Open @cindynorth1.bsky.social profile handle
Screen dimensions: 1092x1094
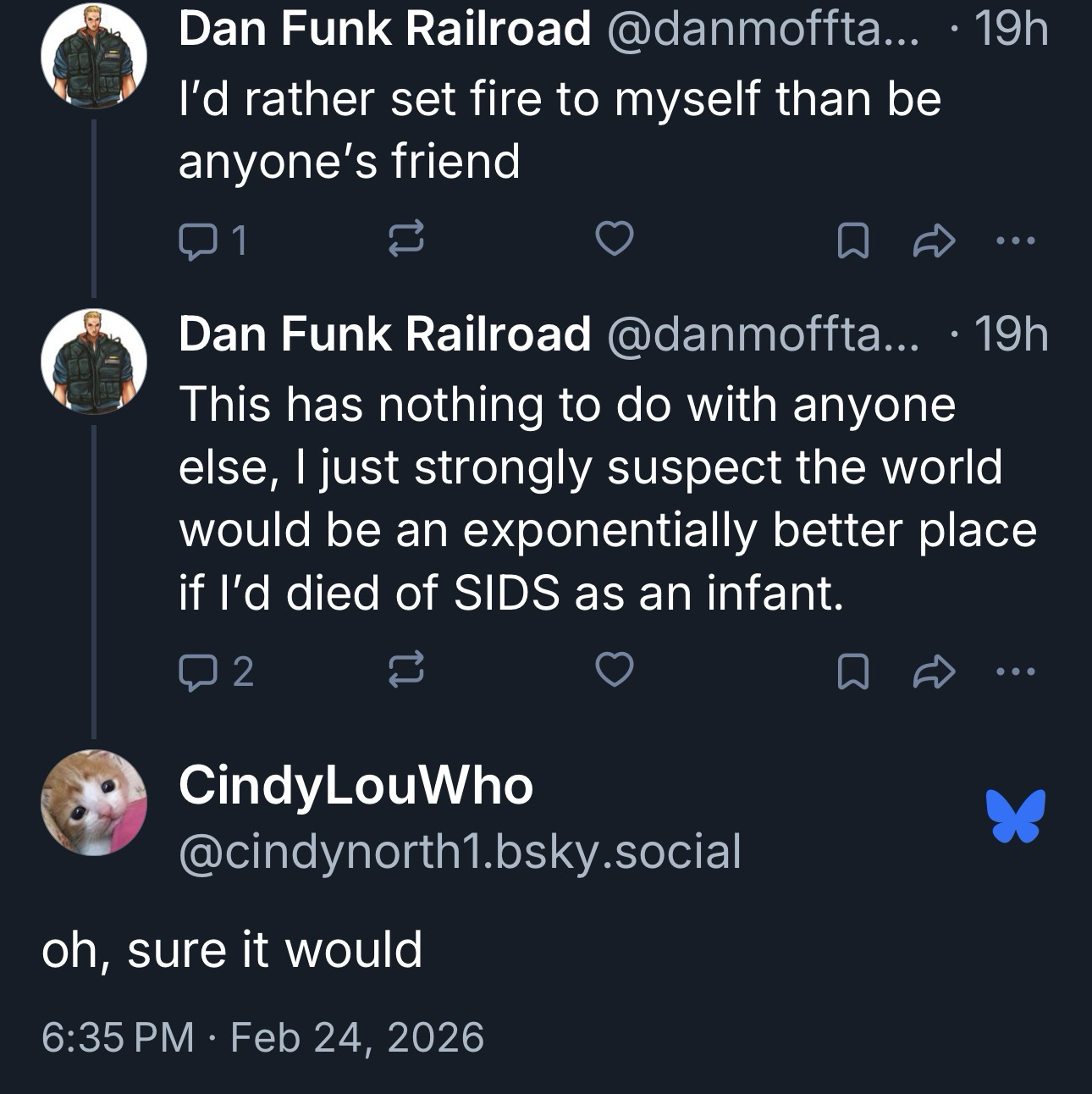click(x=460, y=851)
